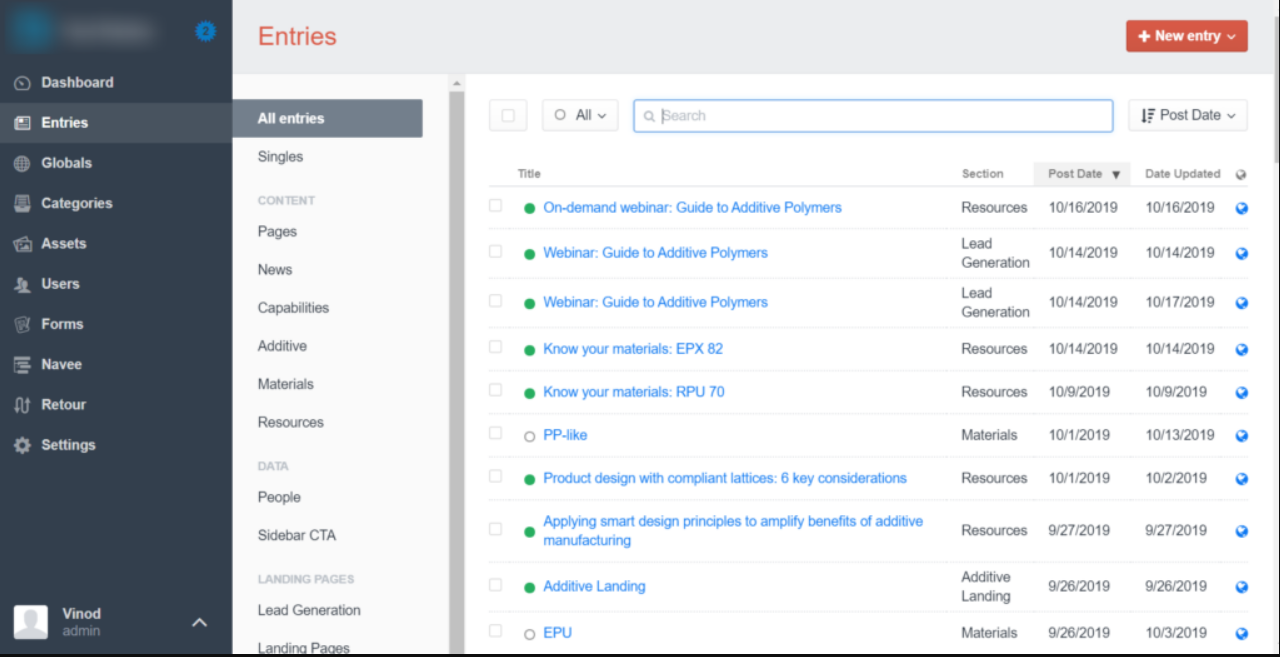Open the Post Date sort dropdown
The height and width of the screenshot is (657, 1280).
pyautogui.click(x=1187, y=114)
